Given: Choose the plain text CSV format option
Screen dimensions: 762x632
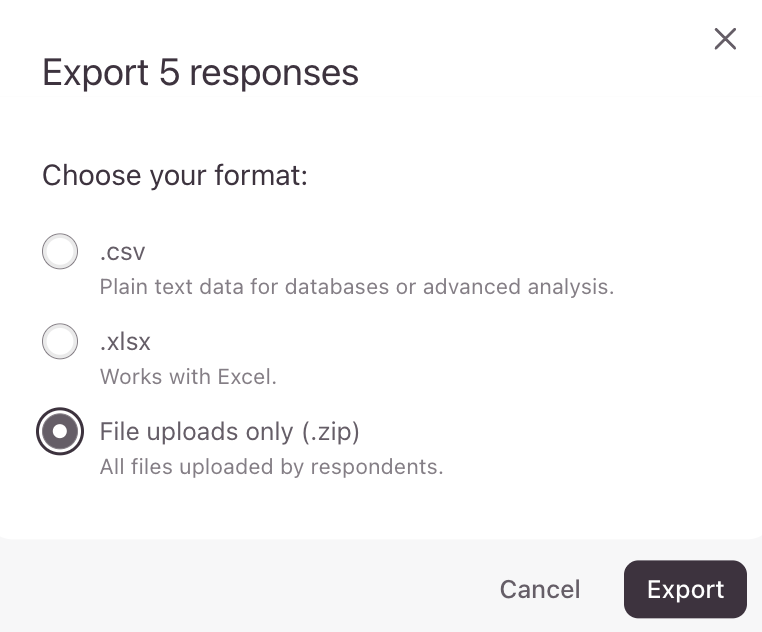Looking at the screenshot, I should 60,252.
